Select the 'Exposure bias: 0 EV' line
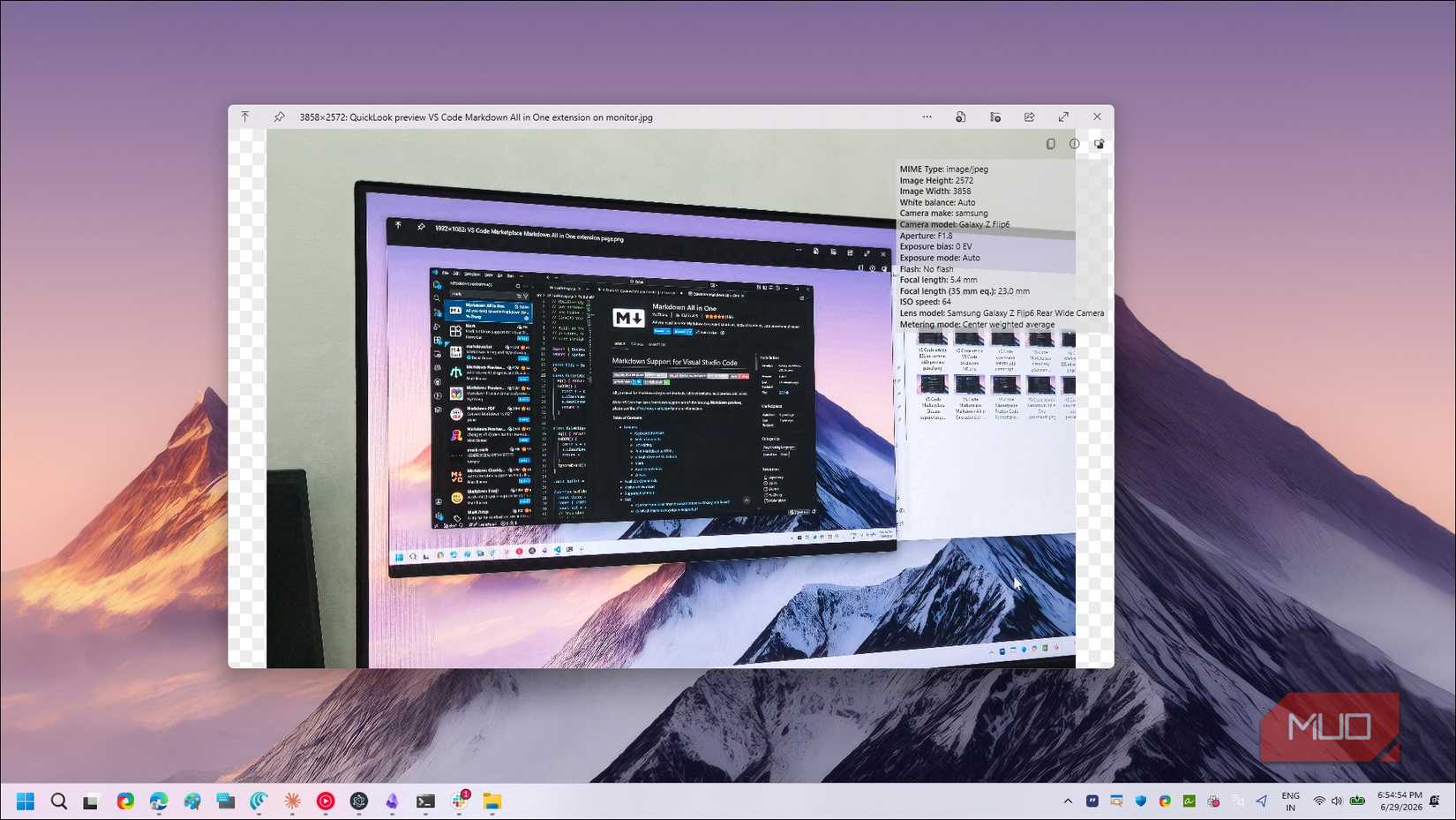Viewport: 1456px width, 820px height. pos(935,246)
